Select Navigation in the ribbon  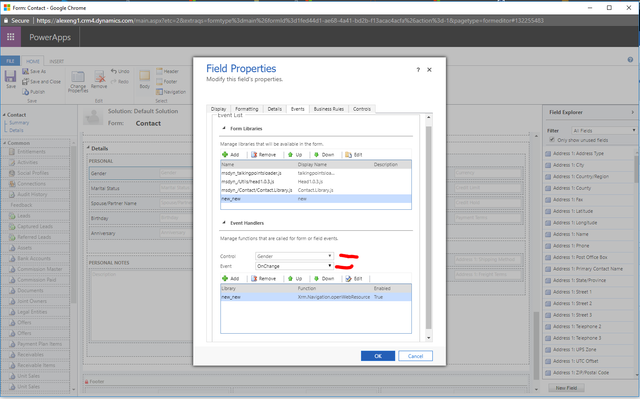pyautogui.click(x=171, y=92)
